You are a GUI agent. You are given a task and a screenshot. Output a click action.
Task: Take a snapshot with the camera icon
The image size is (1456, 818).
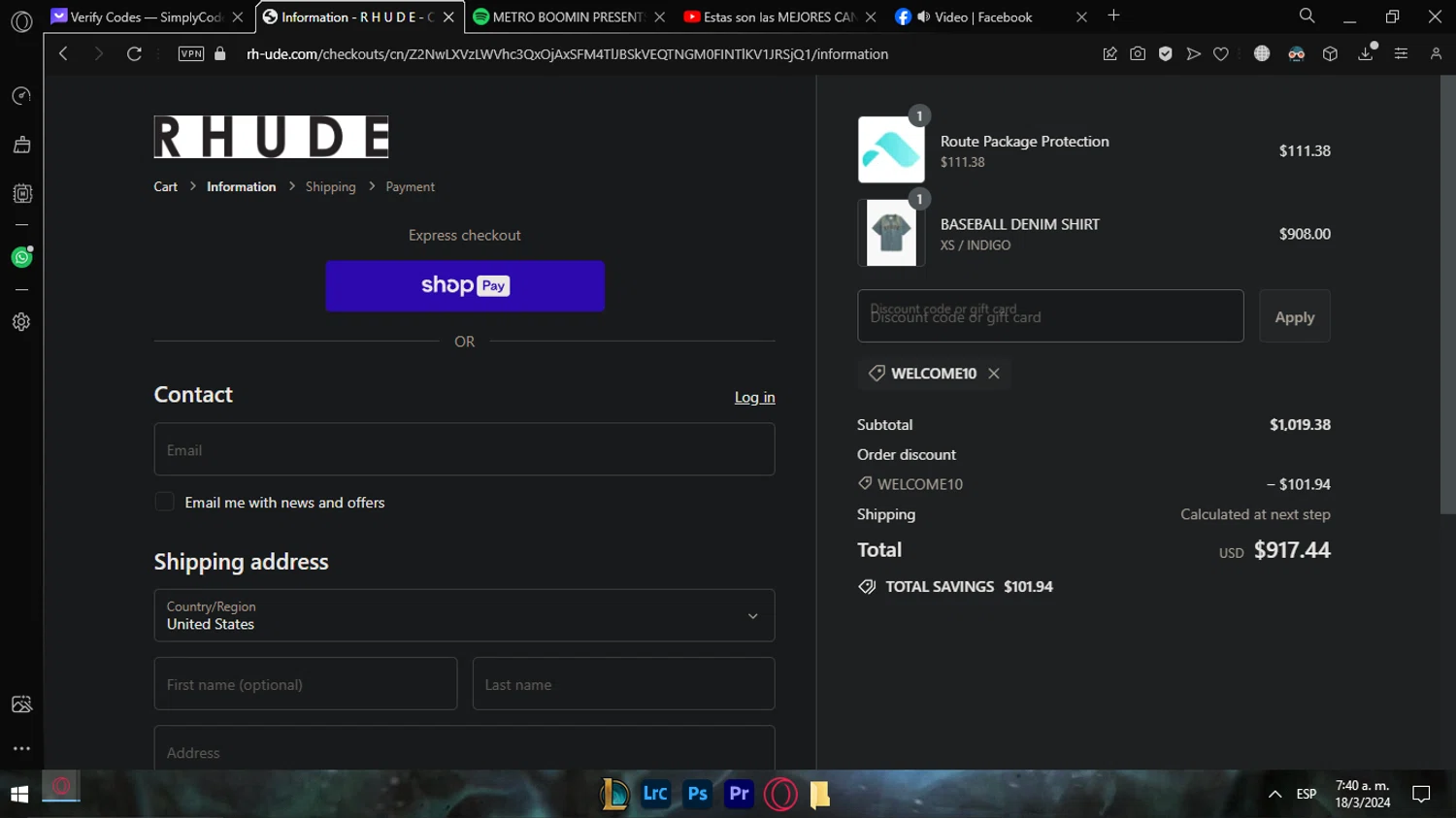click(x=1138, y=54)
